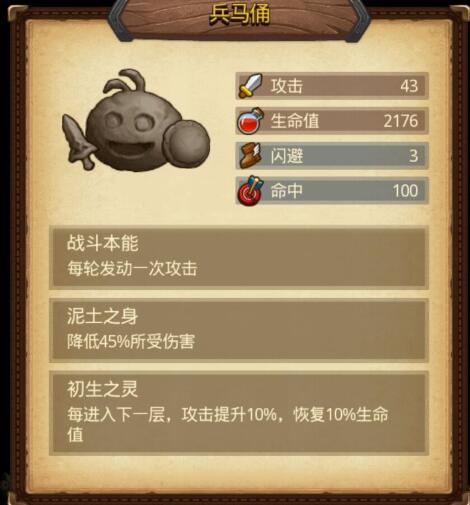Viewport: 470px width, 505px height.
Task: Click the text 降低45%所受伤害
Action: tap(131, 341)
